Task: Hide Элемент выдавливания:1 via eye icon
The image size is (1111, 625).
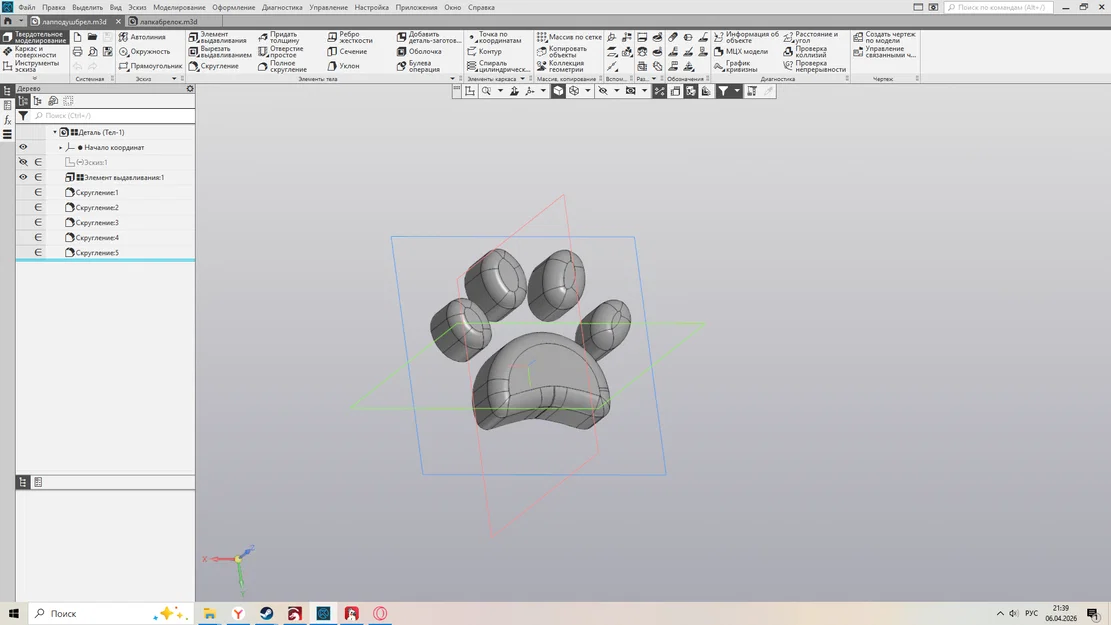Action: (x=23, y=177)
